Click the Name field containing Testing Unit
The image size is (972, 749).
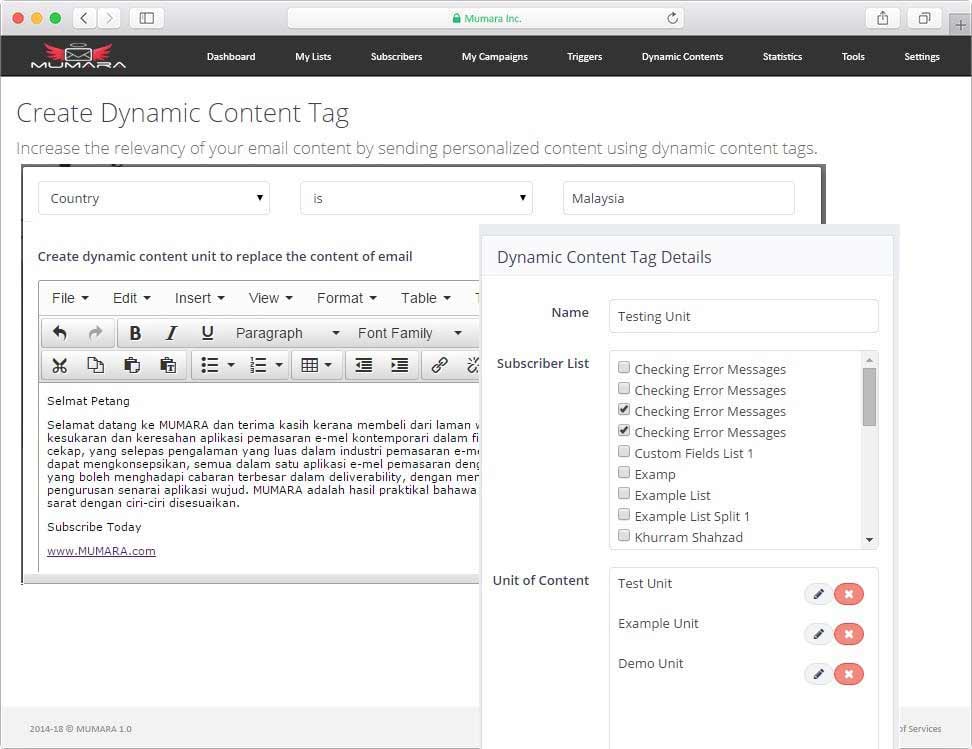743,316
